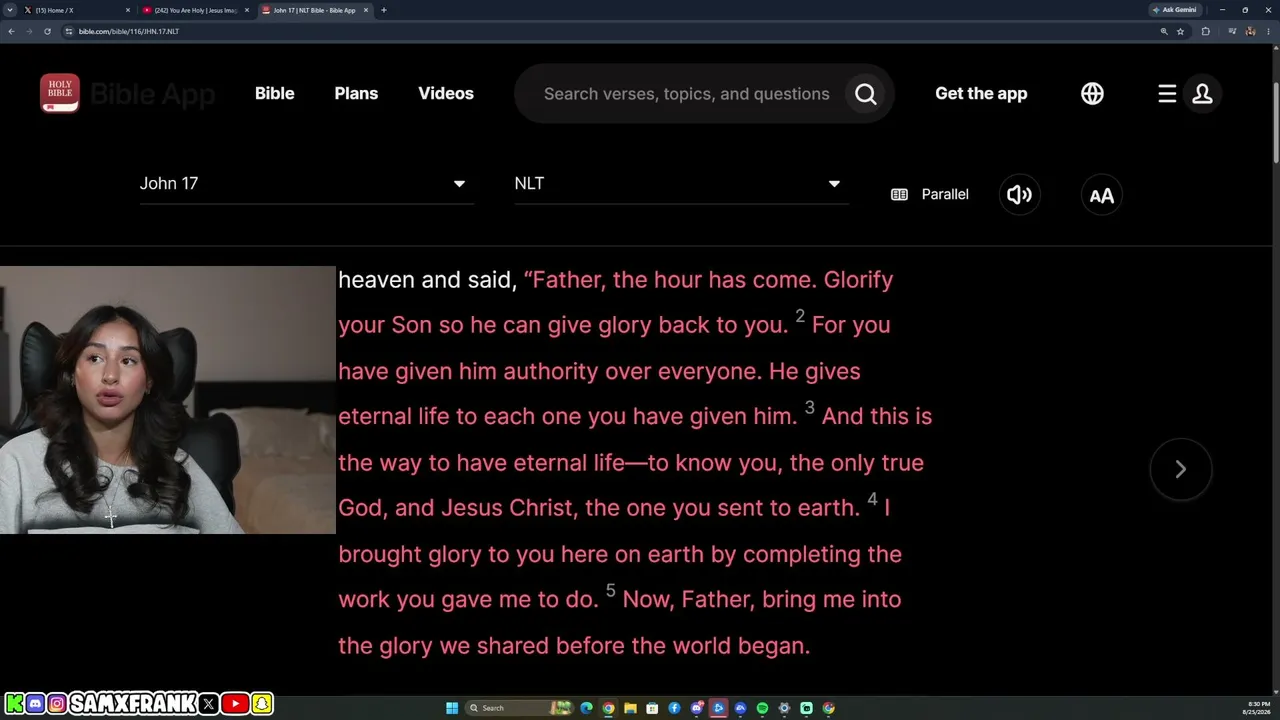Open the AA font settings
The image size is (1280, 720).
(x=1102, y=194)
